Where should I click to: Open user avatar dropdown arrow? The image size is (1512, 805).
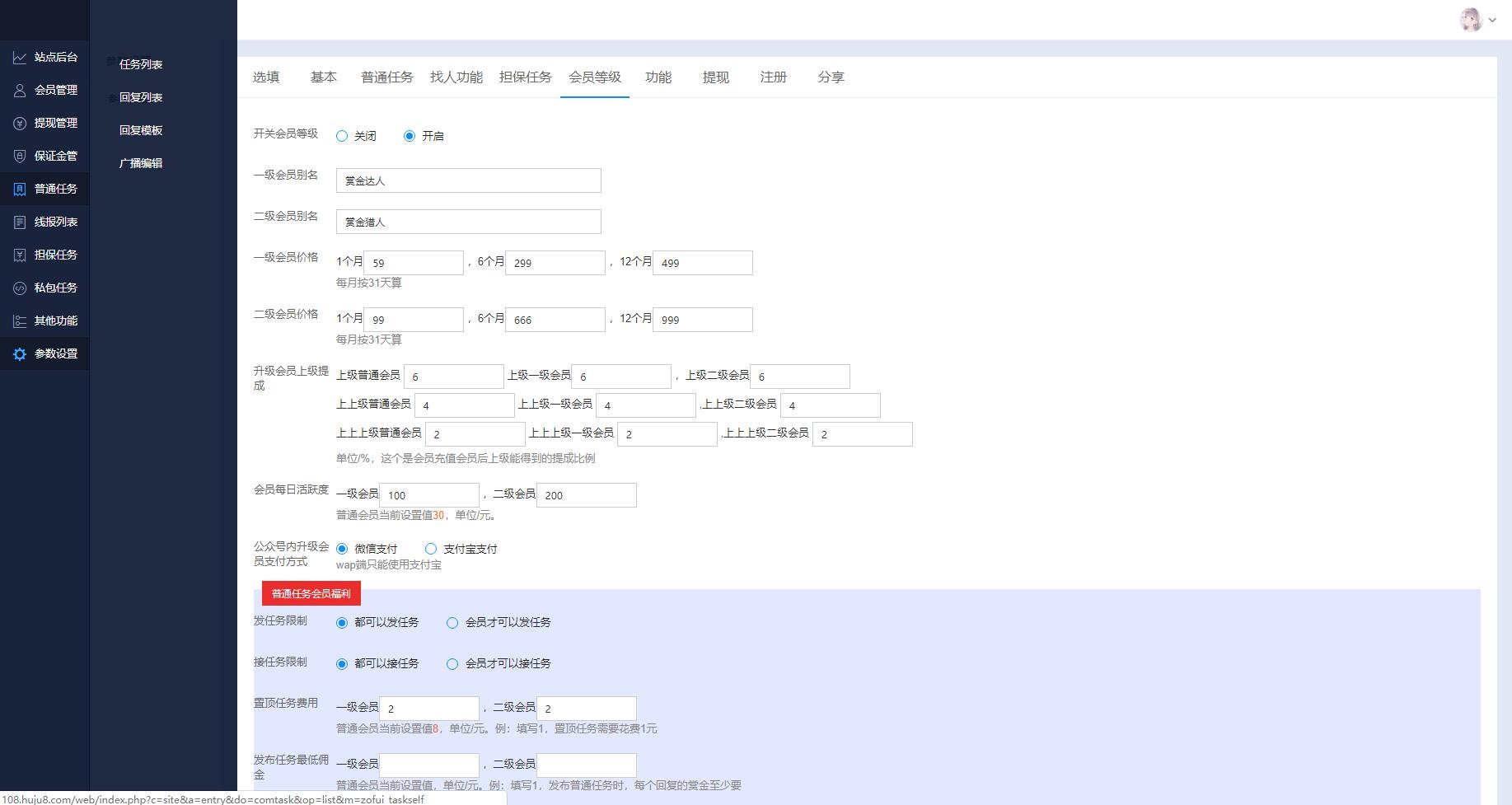pyautogui.click(x=1492, y=20)
